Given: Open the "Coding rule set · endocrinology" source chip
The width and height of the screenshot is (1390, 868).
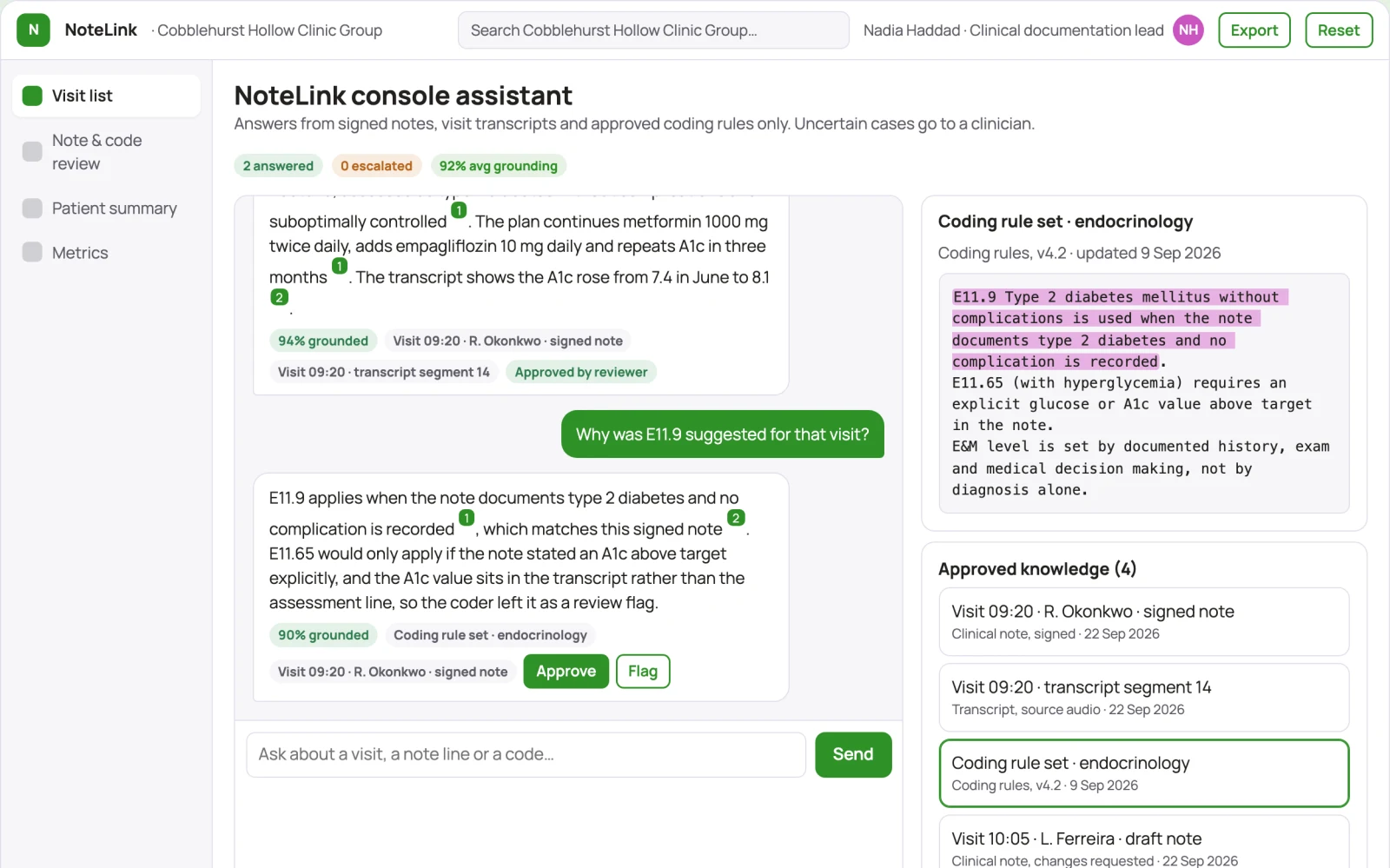Looking at the screenshot, I should [490, 635].
